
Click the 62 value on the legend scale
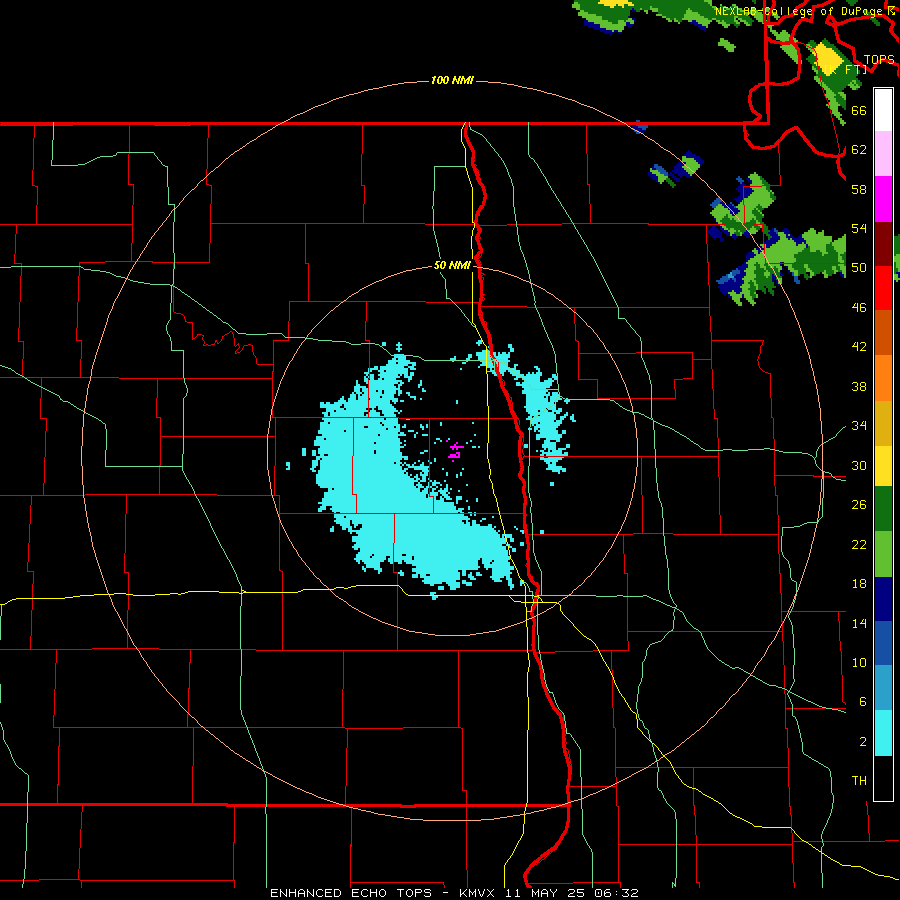point(859,150)
